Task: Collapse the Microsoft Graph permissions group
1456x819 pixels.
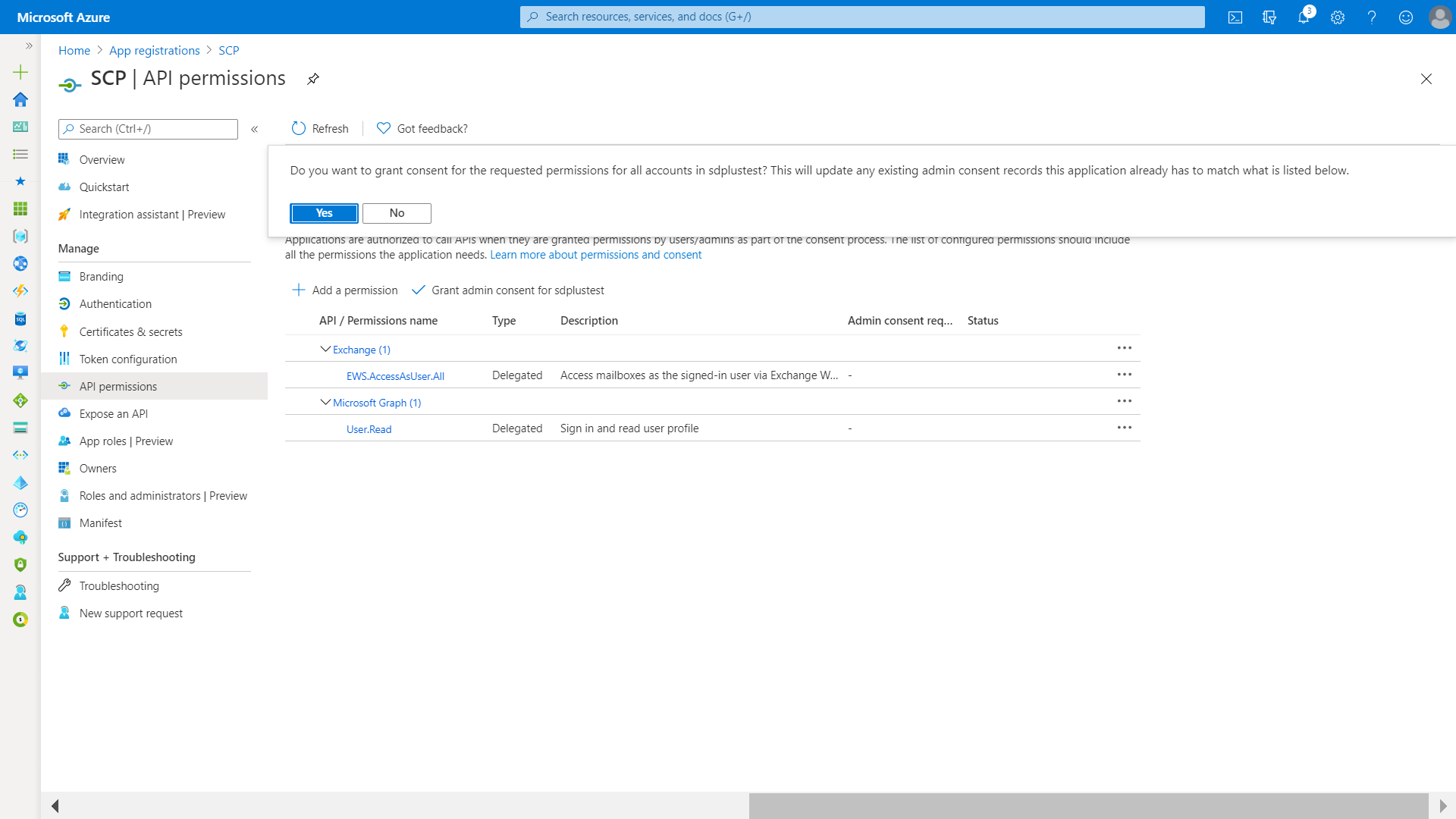Action: point(325,403)
